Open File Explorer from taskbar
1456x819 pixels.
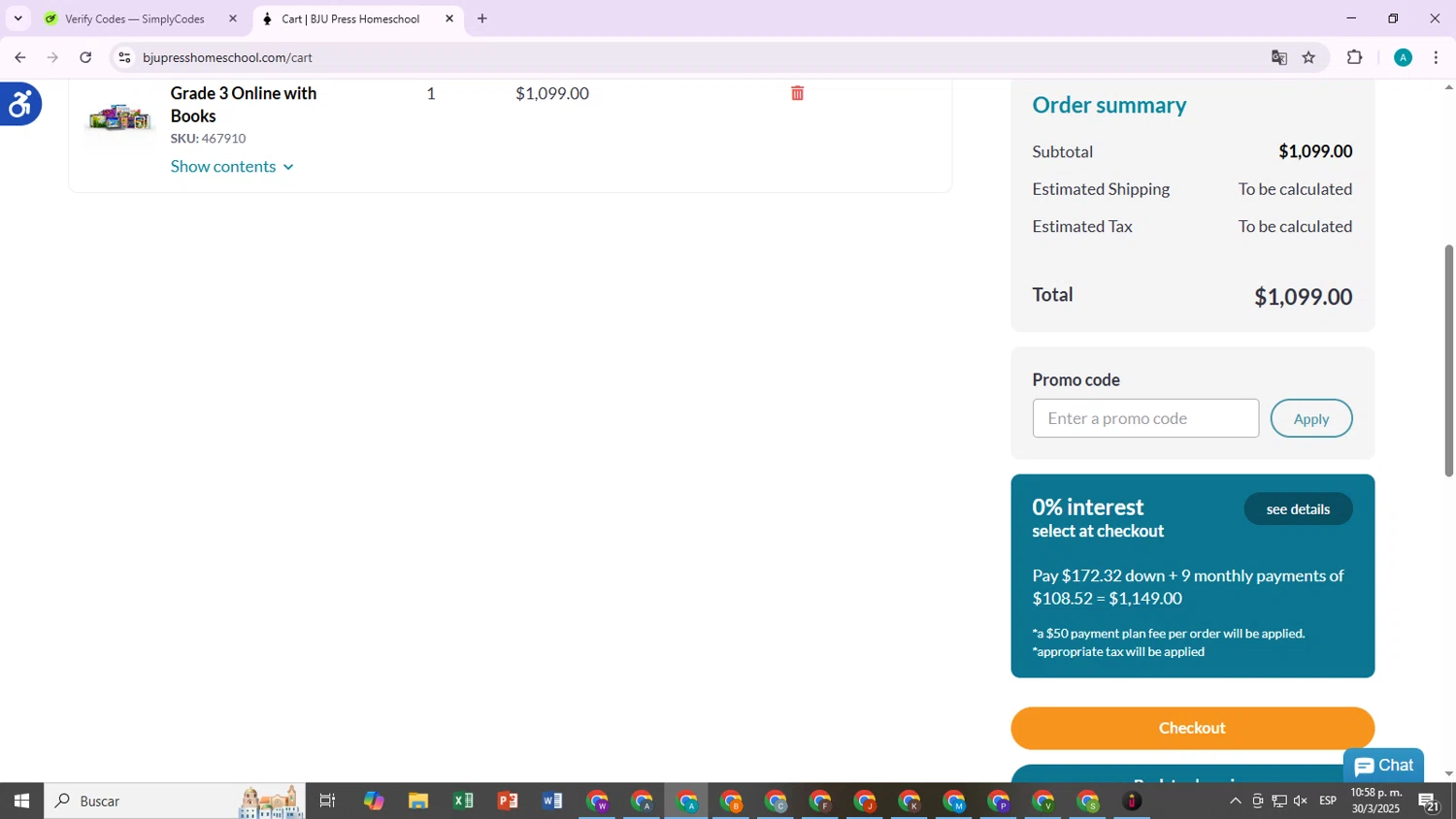point(418,801)
